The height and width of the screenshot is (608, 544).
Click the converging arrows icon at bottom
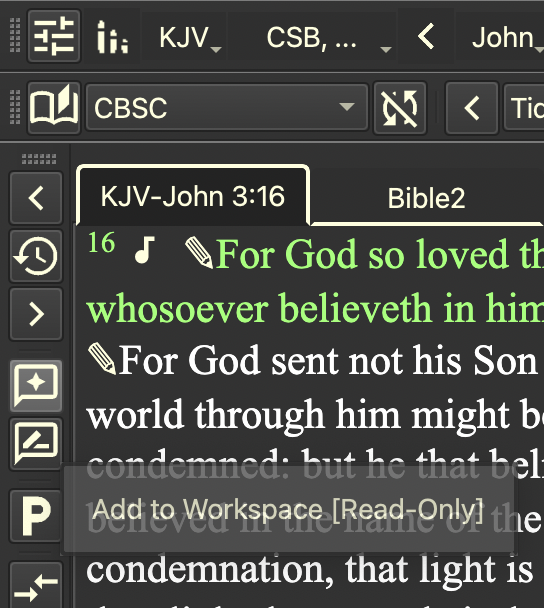(x=36, y=586)
